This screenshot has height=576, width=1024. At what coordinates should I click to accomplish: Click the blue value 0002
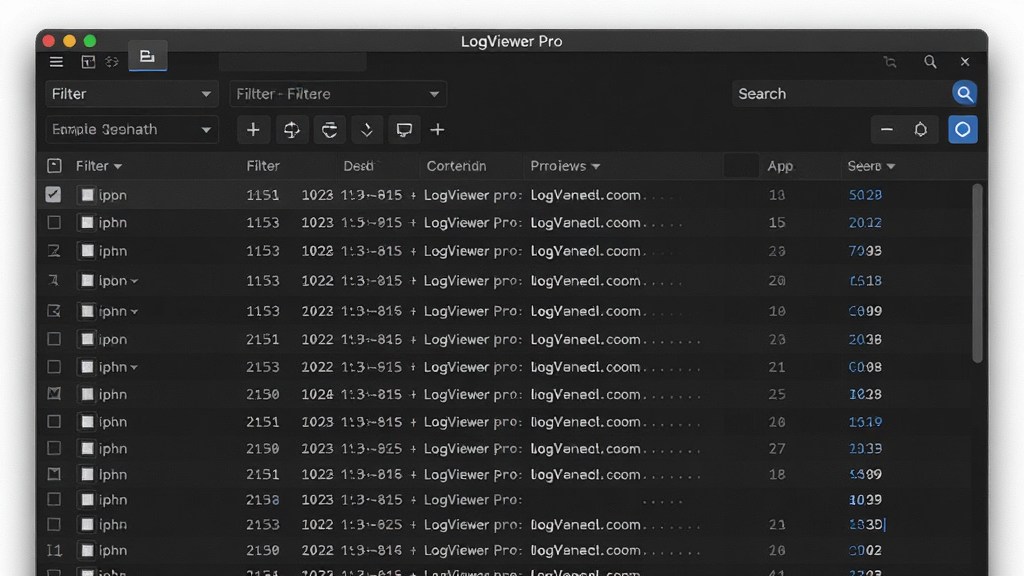pyautogui.click(x=865, y=551)
